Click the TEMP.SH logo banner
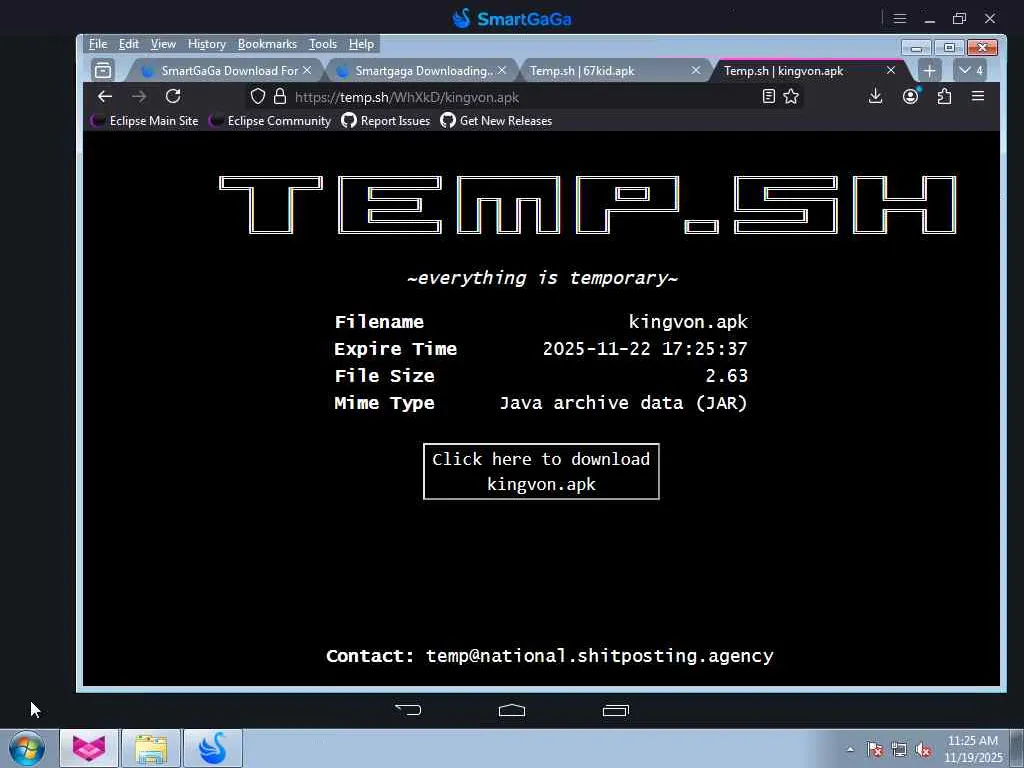 pyautogui.click(x=587, y=205)
